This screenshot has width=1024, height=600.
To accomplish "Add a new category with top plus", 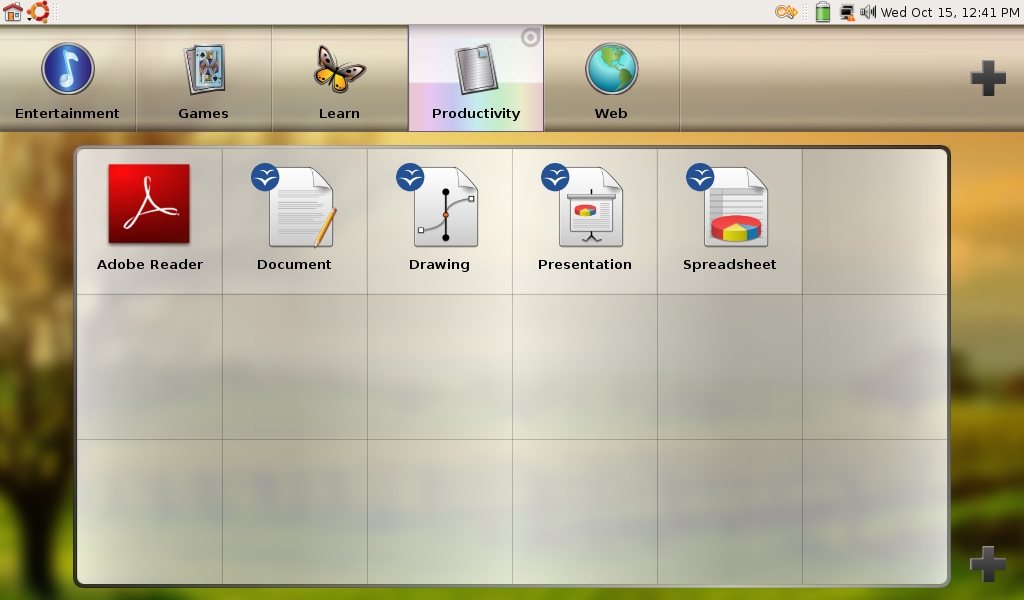I will click(988, 79).
